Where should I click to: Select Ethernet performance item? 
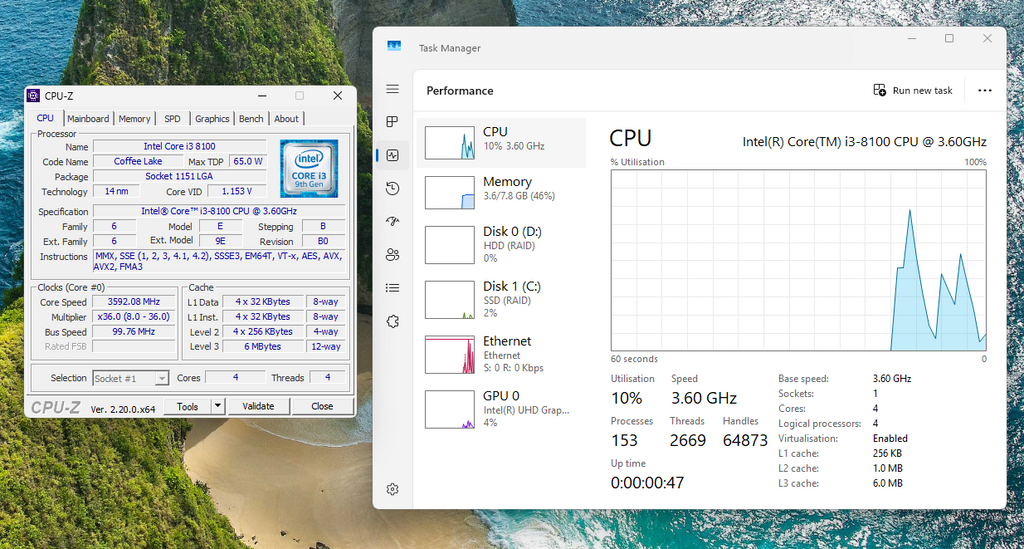click(502, 354)
